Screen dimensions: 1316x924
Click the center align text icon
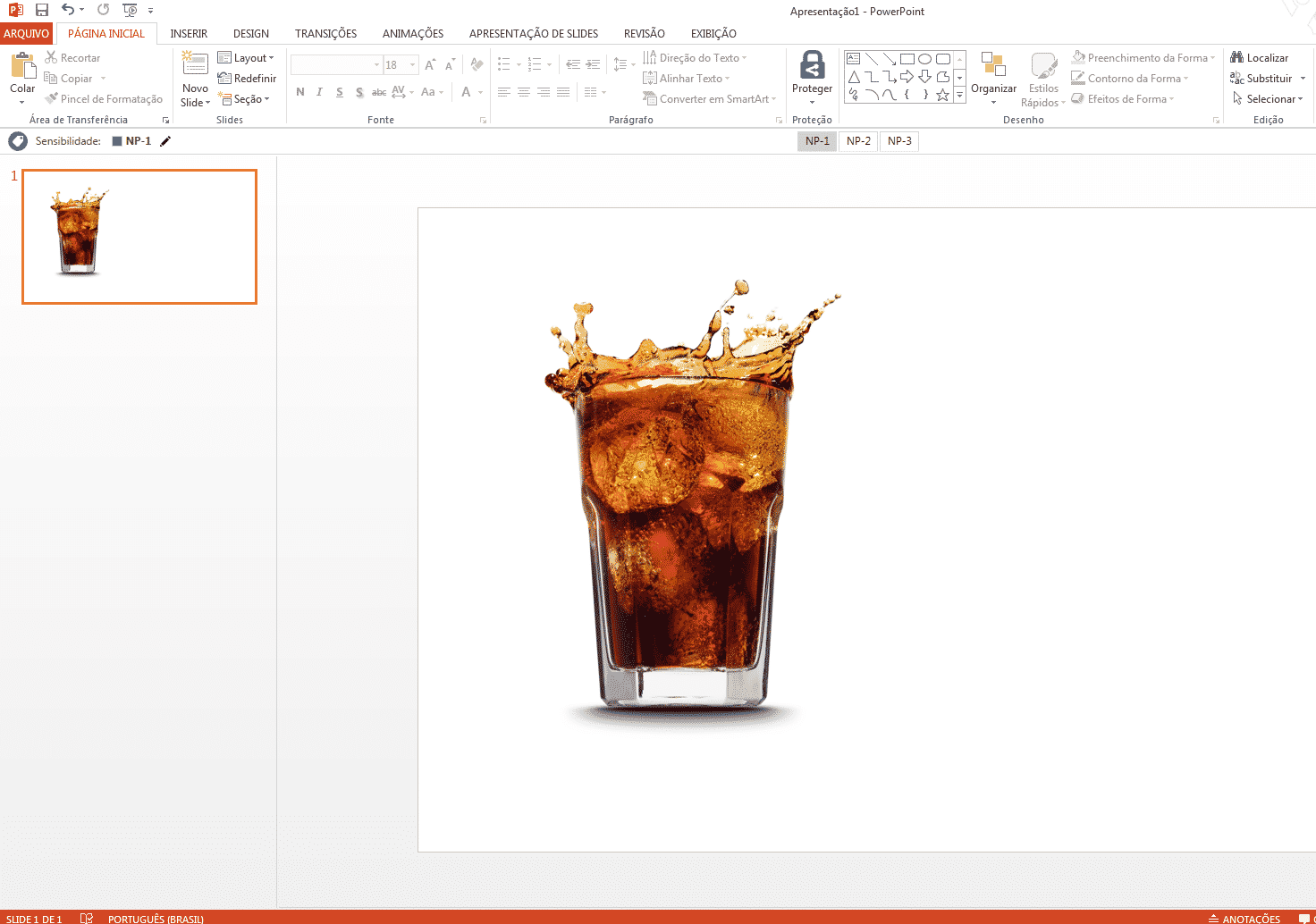pos(524,92)
